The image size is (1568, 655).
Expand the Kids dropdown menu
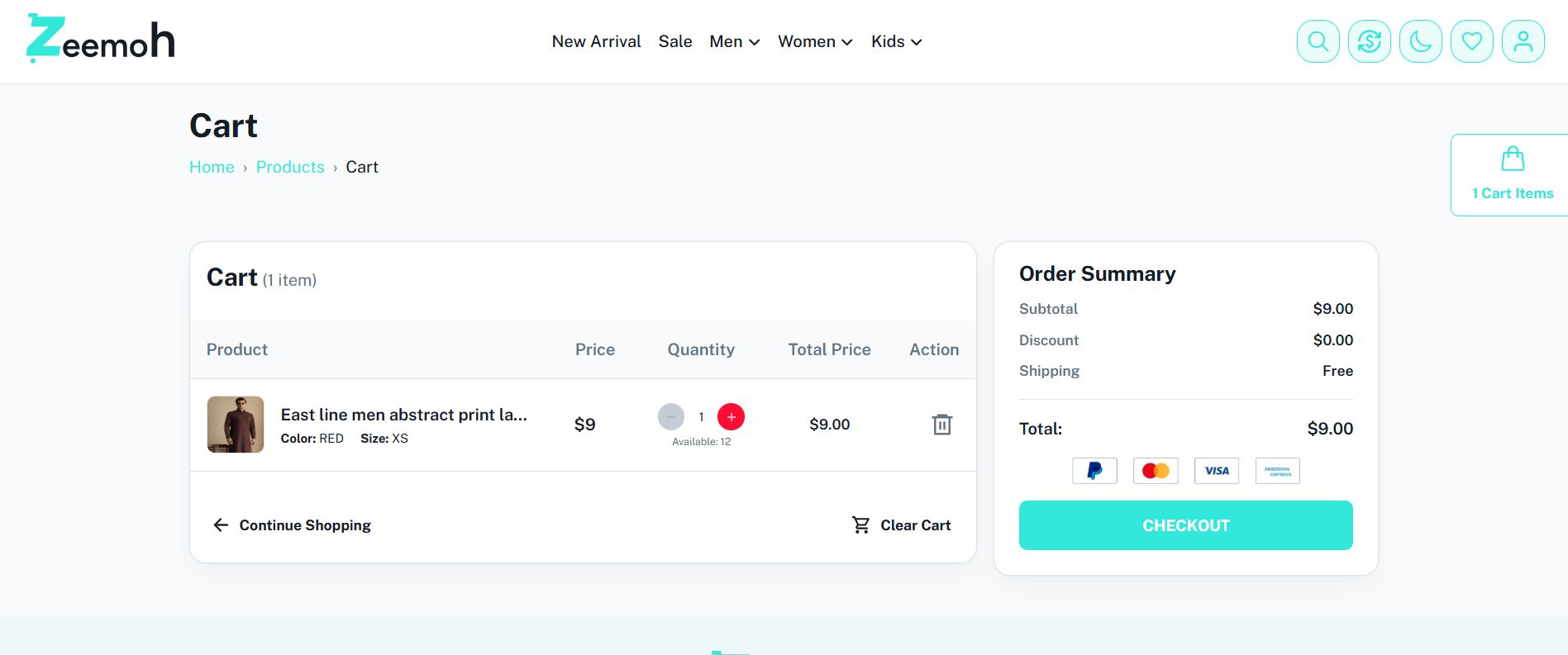click(x=896, y=41)
